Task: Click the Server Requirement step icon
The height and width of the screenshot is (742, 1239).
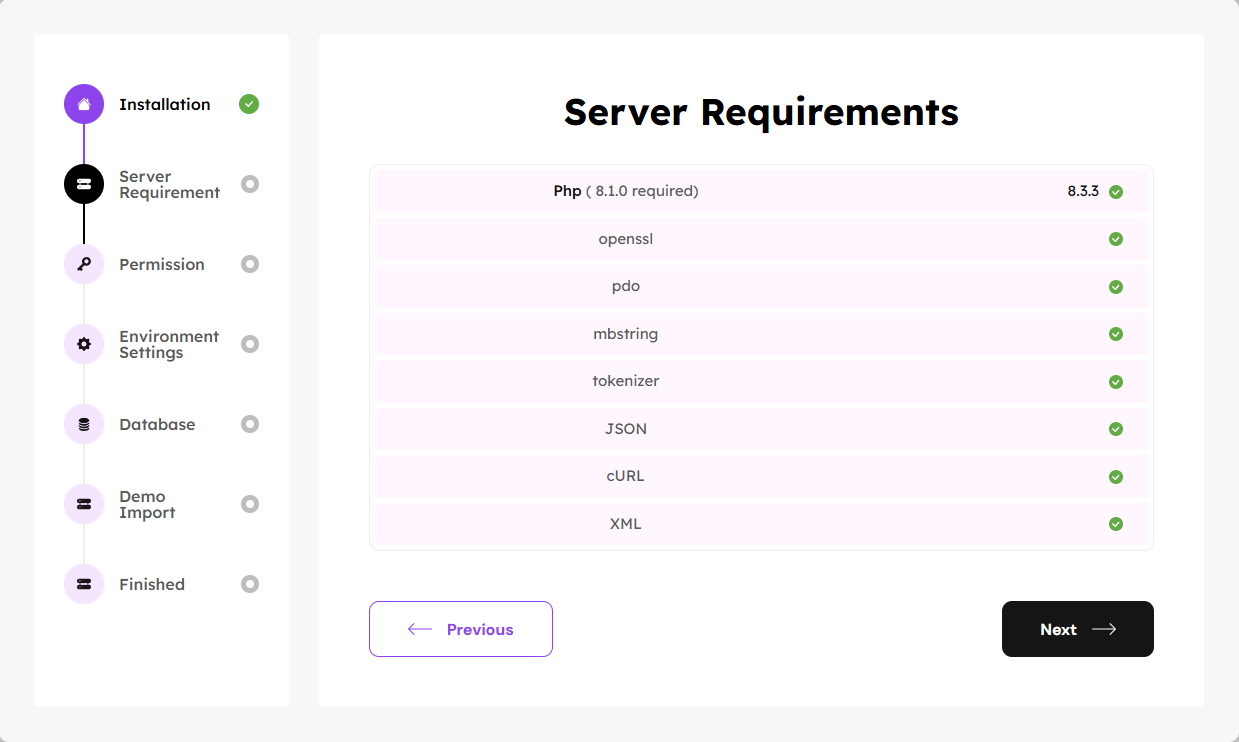Action: tap(84, 184)
